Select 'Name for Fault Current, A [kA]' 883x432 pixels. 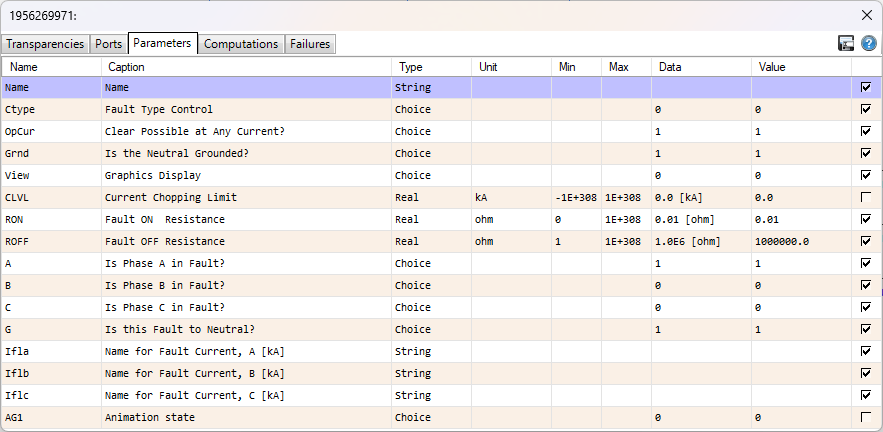coord(247,351)
